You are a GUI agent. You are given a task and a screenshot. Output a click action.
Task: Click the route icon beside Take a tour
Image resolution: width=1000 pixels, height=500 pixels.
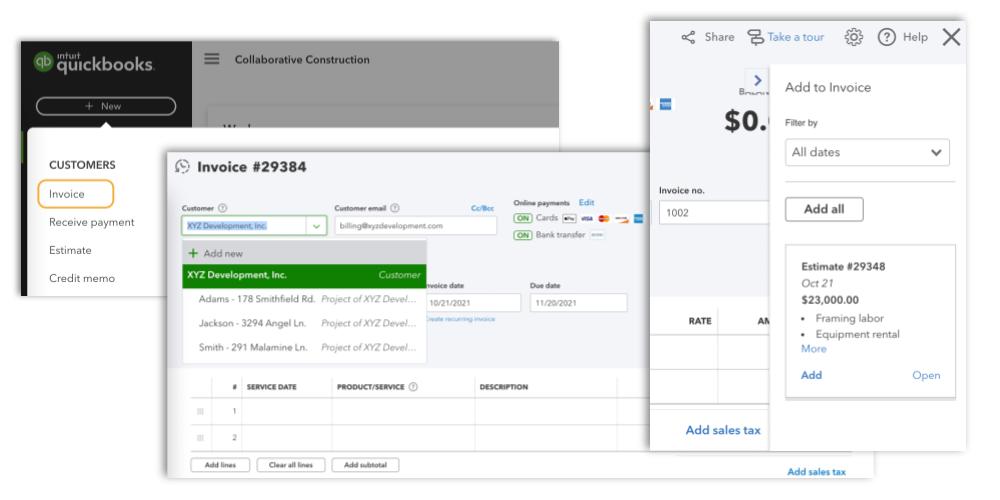tap(756, 37)
